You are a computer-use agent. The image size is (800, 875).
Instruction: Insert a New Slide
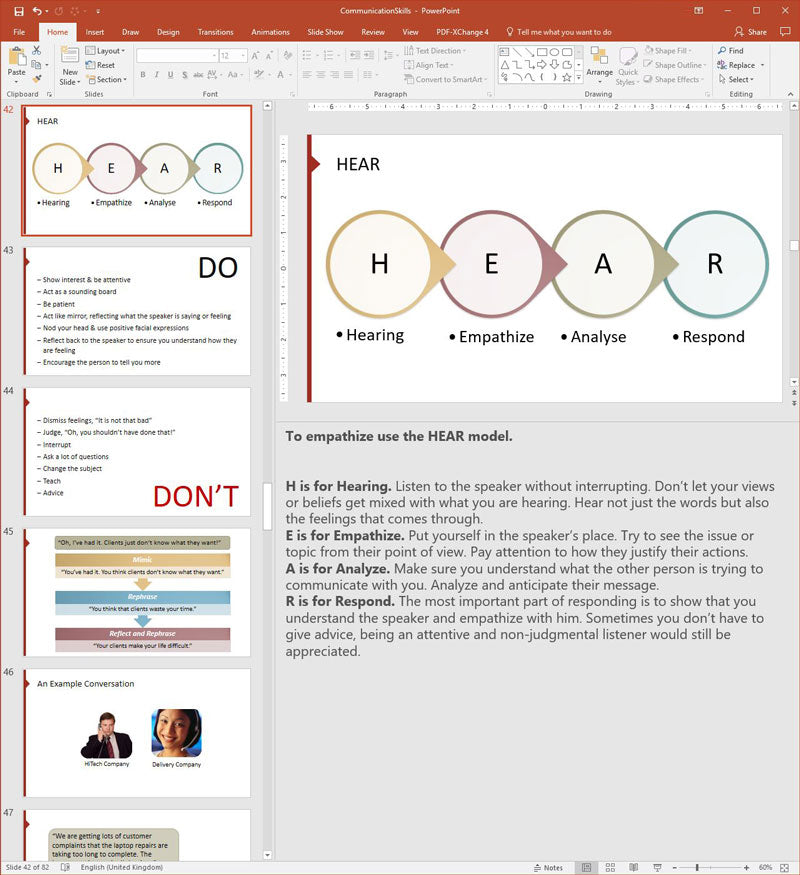[x=70, y=66]
